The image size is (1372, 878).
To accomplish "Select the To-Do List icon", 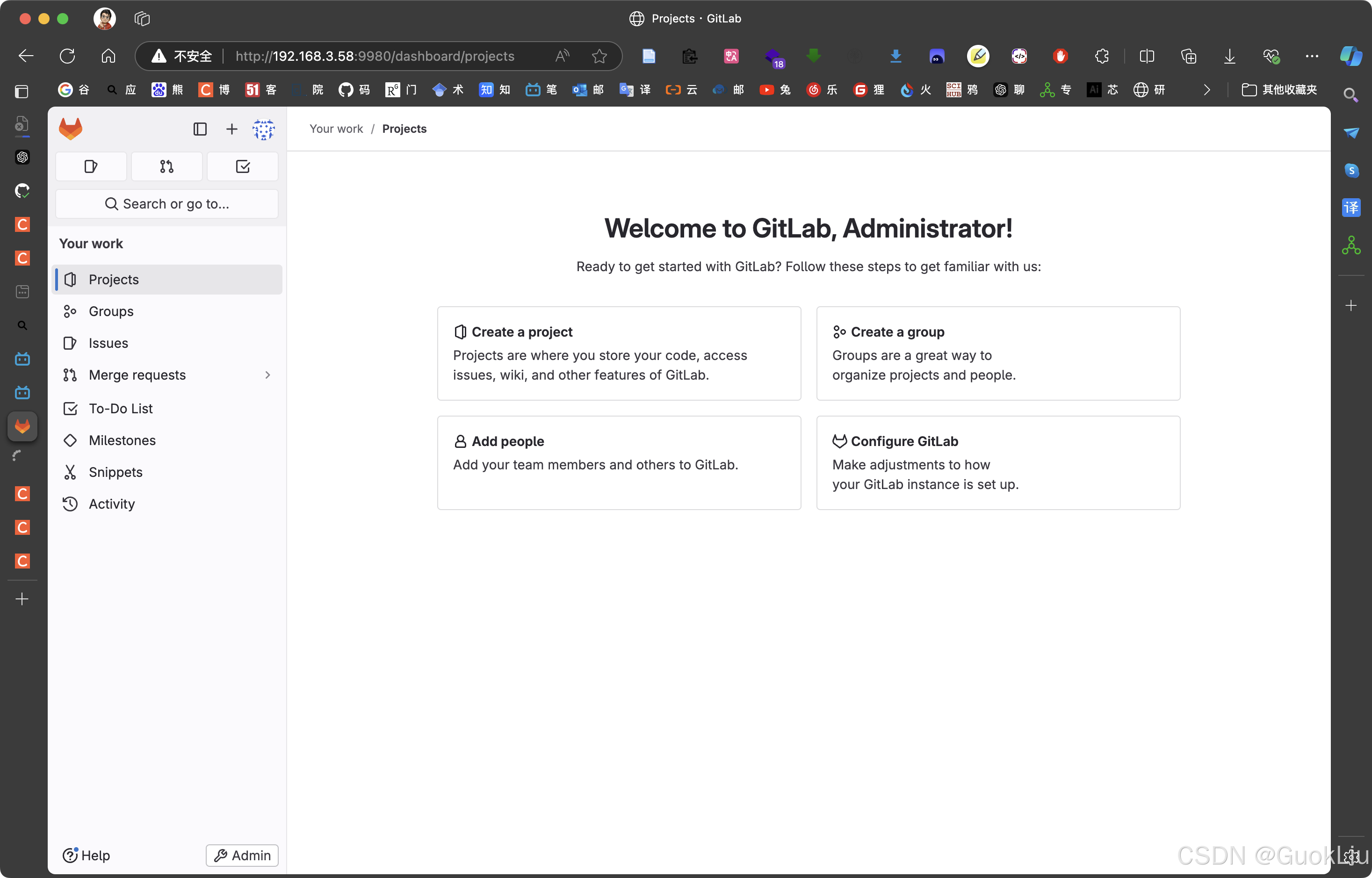I will tap(71, 408).
